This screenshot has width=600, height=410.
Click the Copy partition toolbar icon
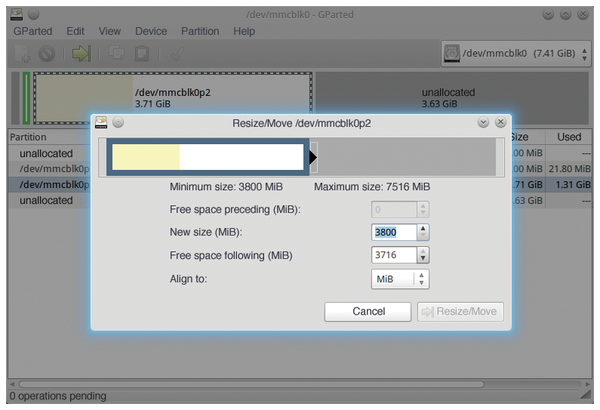click(117, 53)
